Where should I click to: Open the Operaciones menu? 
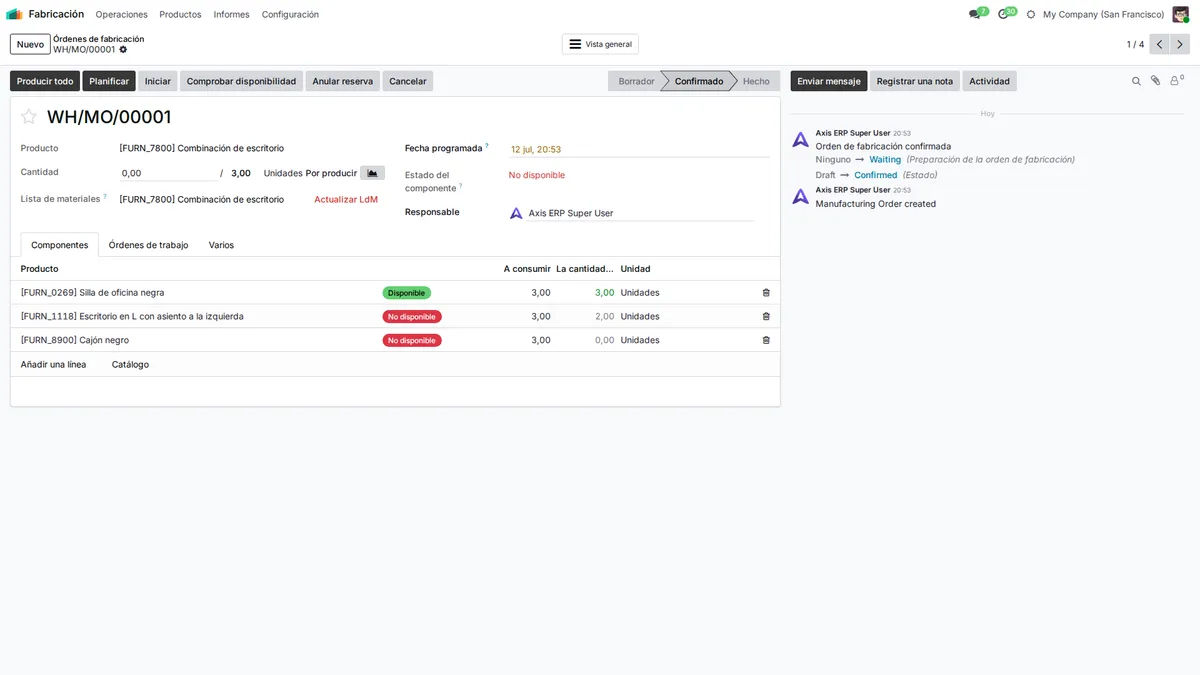pyautogui.click(x=122, y=14)
